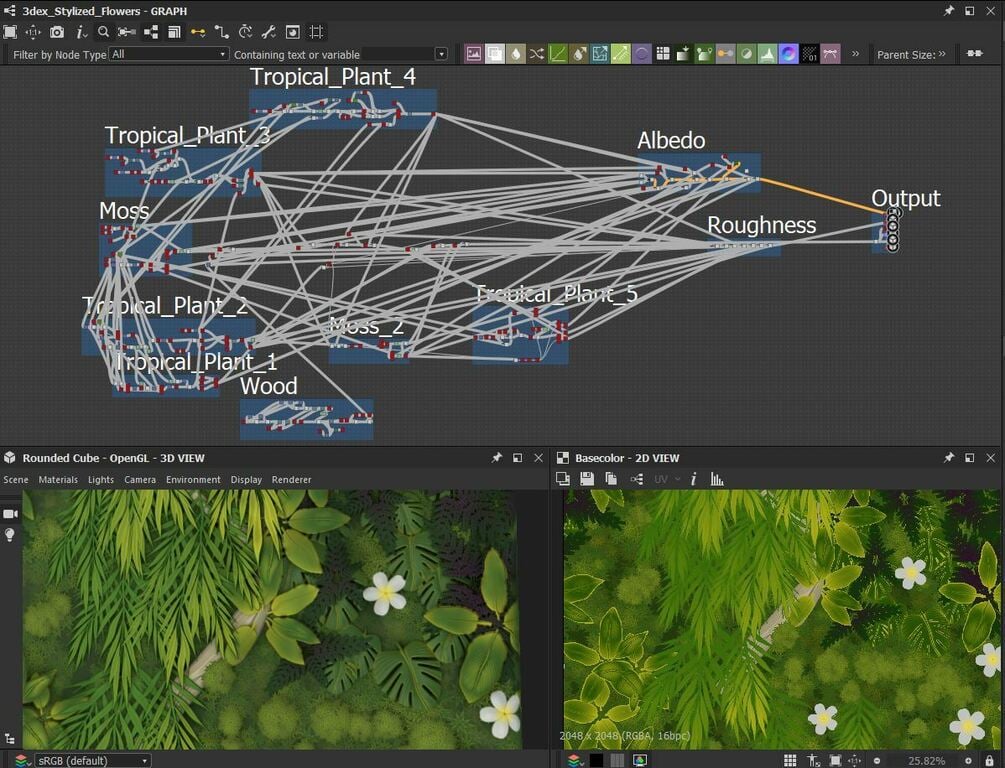Click the save image icon in 2D view
The image size is (1005, 768).
point(586,478)
